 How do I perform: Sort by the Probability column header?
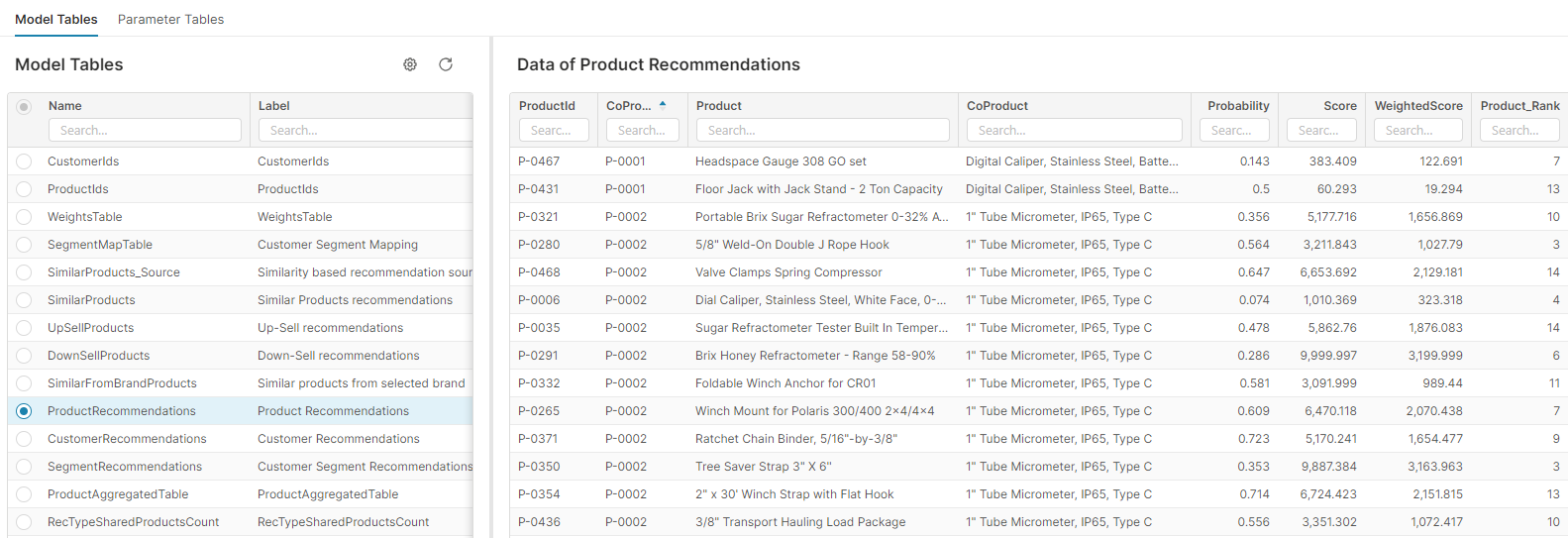pos(1238,106)
